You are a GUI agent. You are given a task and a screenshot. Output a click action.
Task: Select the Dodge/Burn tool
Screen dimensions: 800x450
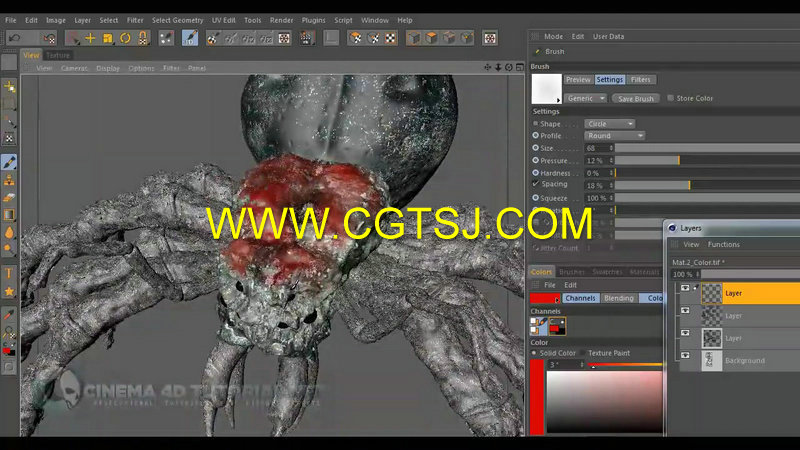(9, 249)
